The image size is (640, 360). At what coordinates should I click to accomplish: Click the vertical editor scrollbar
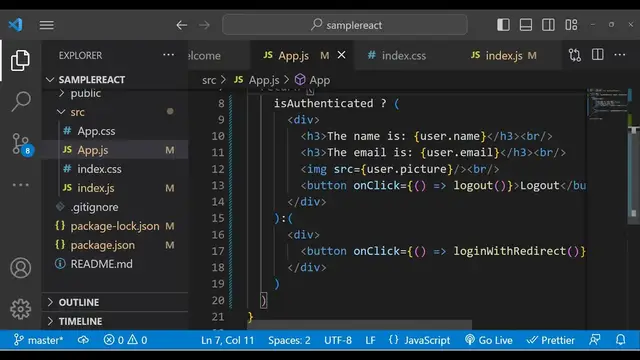pyautogui.click(x=633, y=176)
